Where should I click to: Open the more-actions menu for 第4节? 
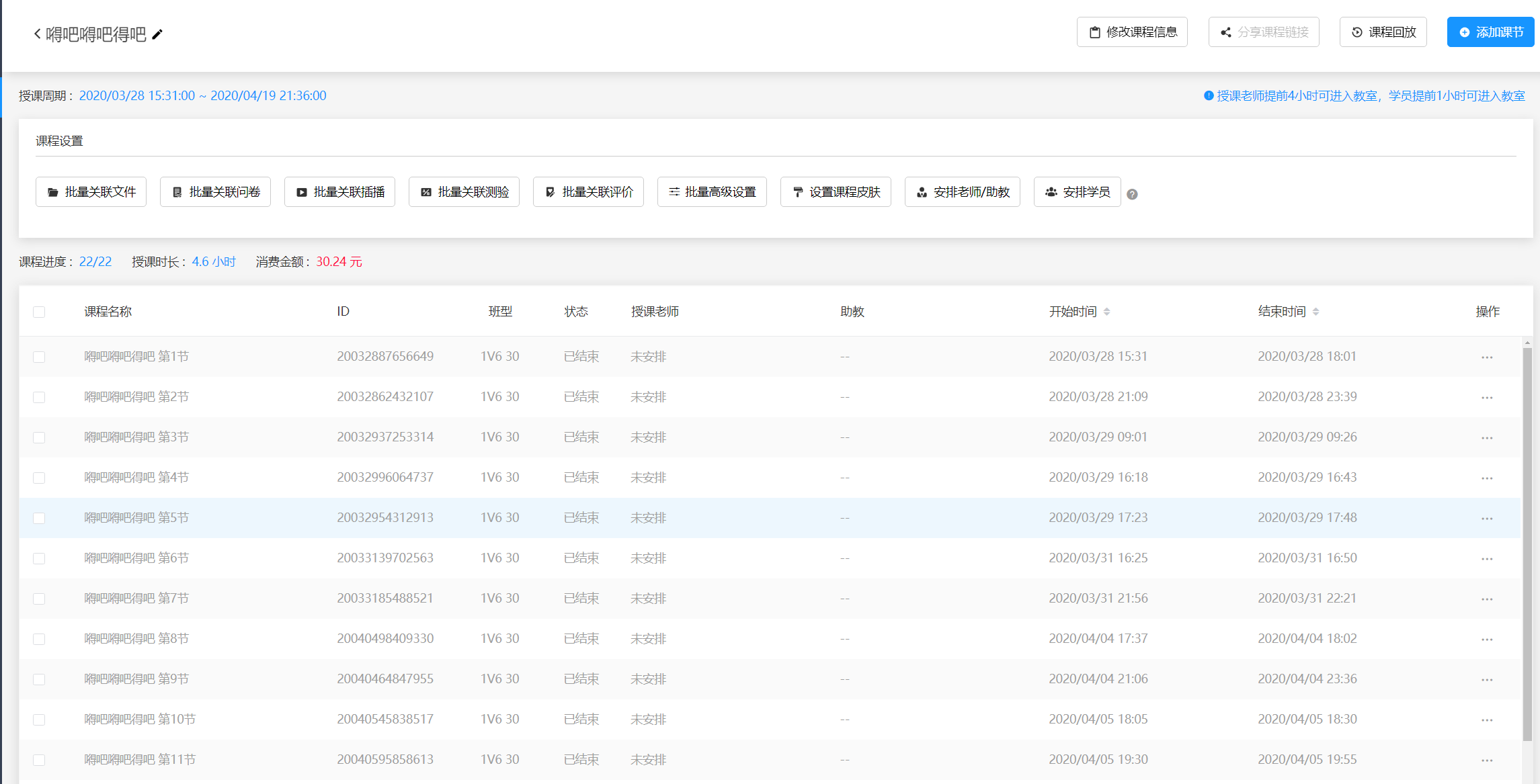(1487, 478)
